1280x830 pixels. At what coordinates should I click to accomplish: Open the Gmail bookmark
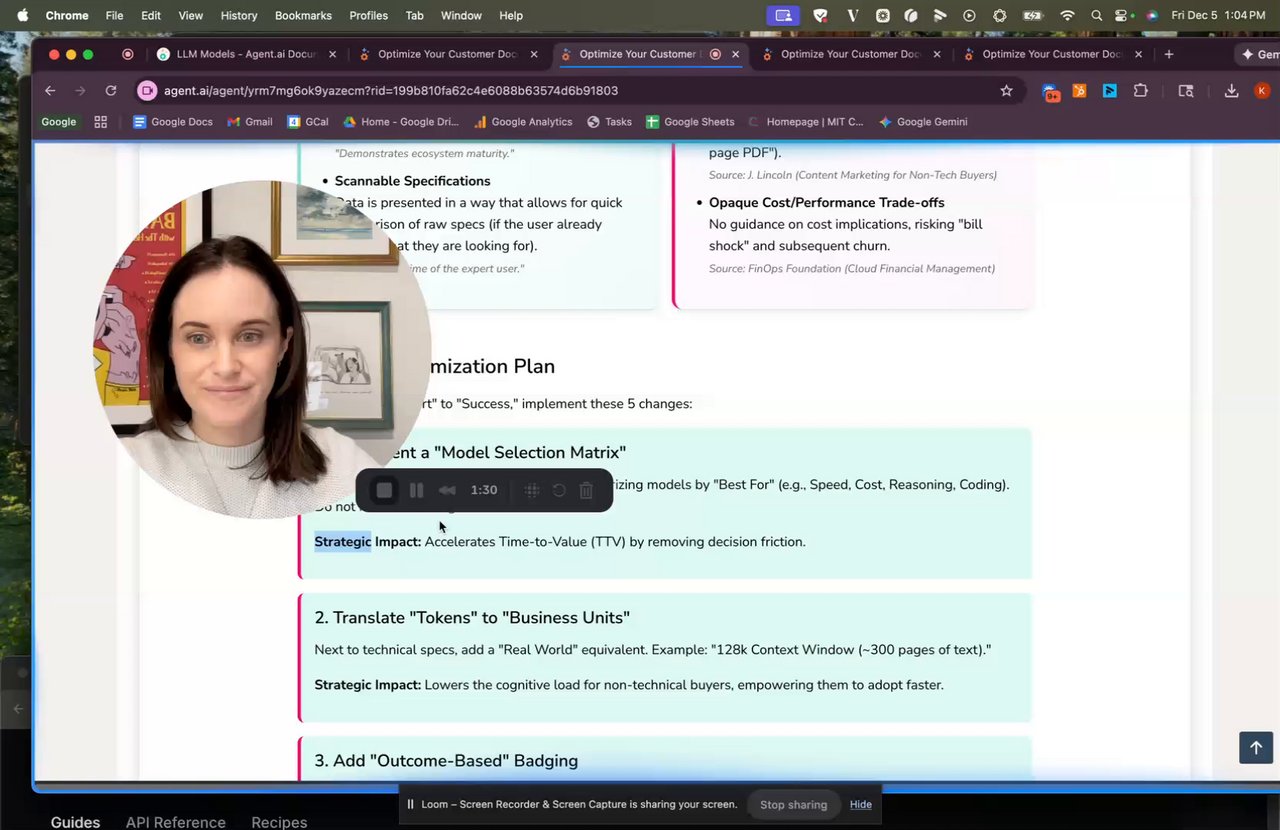click(x=250, y=122)
